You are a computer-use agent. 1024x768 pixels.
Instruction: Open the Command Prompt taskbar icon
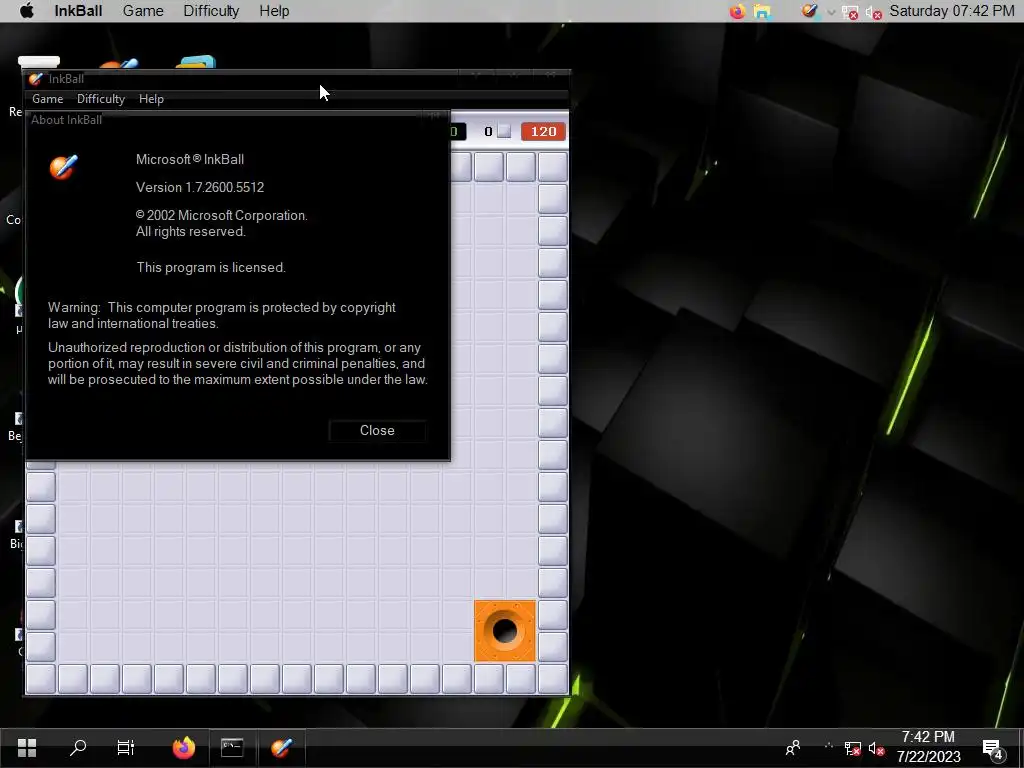[232, 747]
